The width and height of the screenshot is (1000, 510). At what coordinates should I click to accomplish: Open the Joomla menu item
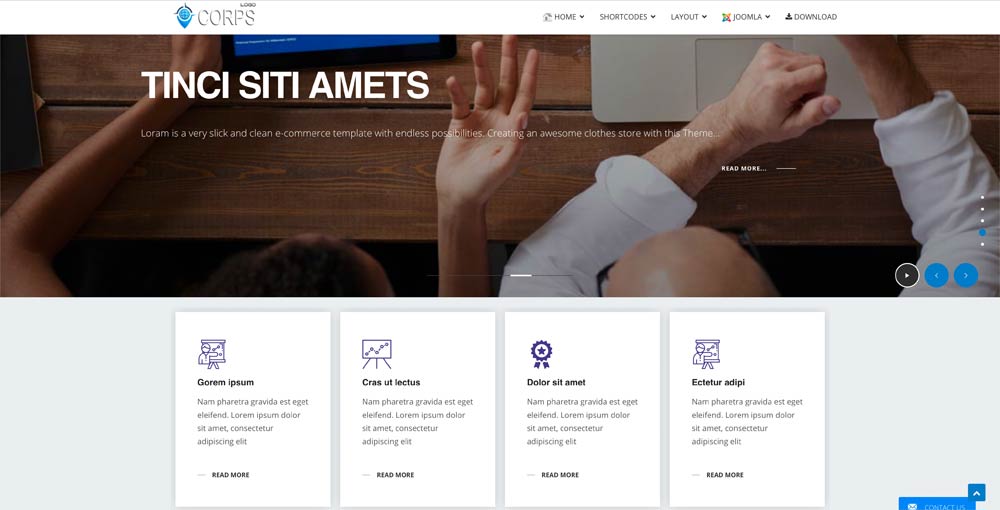pyautogui.click(x=746, y=17)
